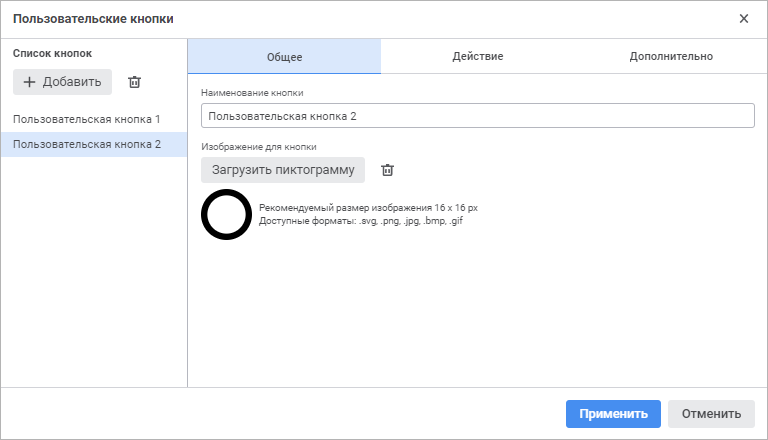Add a new button via Добавить label
Image resolution: width=768 pixels, height=440 pixels.
tap(72, 82)
